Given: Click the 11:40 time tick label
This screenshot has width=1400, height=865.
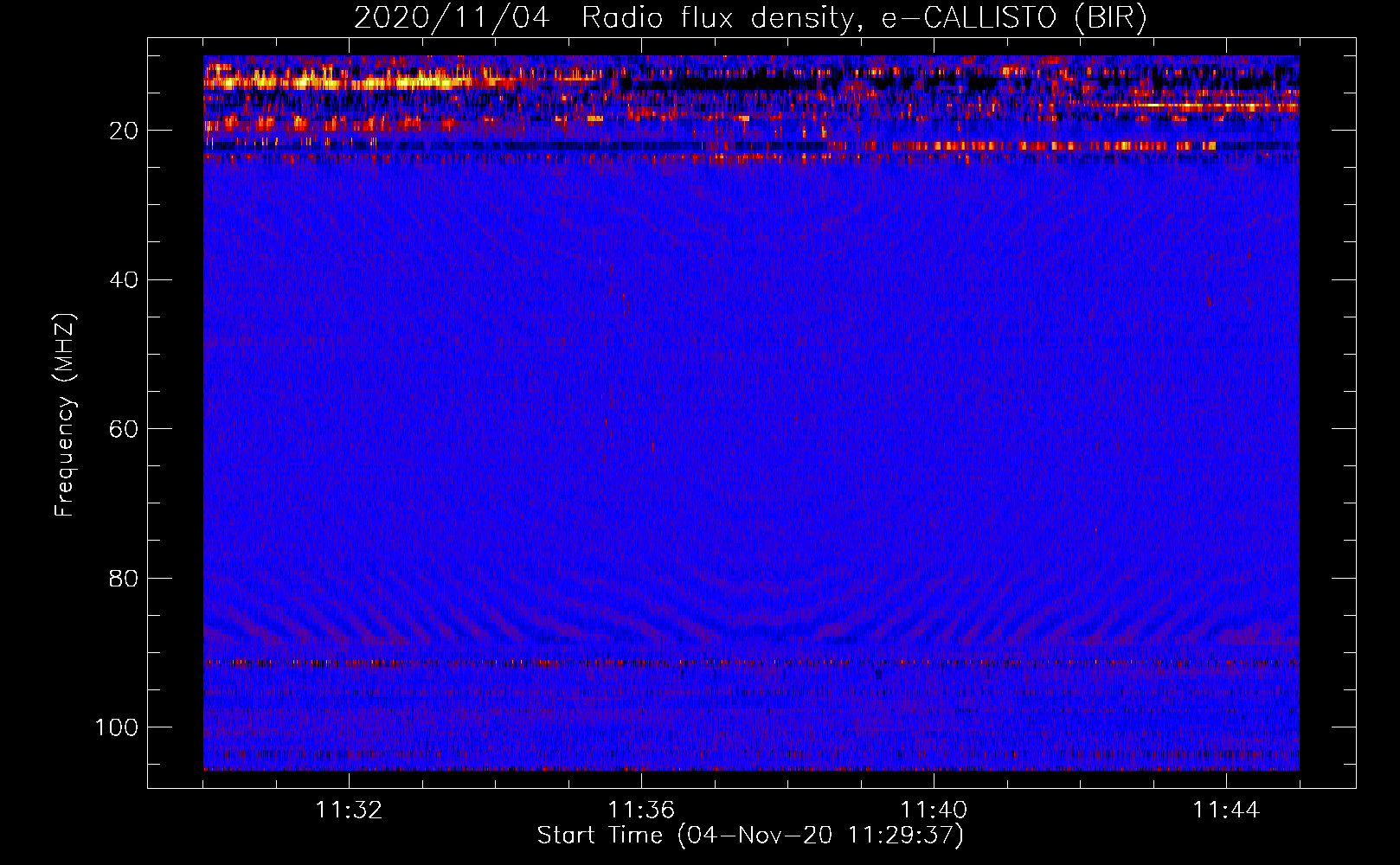Looking at the screenshot, I should click(934, 811).
